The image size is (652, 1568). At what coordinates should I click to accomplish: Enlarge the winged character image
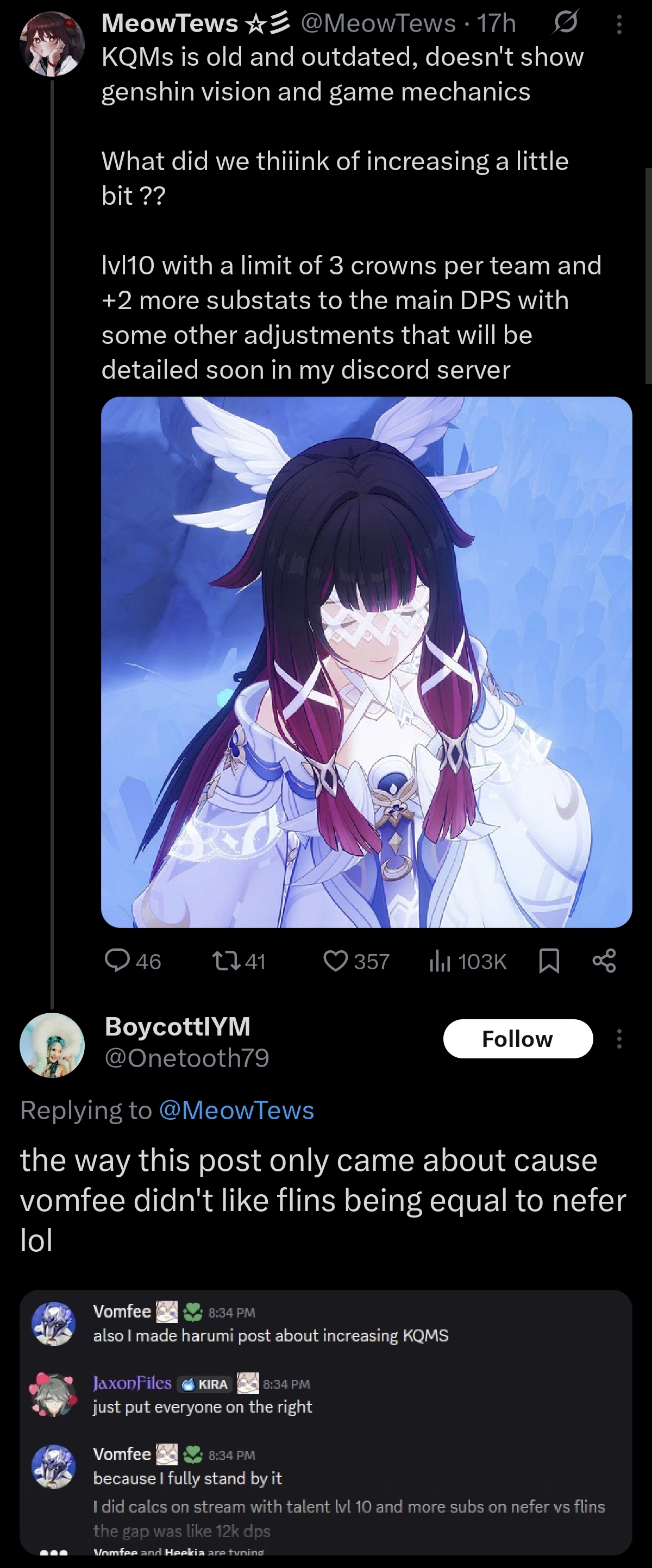367,662
